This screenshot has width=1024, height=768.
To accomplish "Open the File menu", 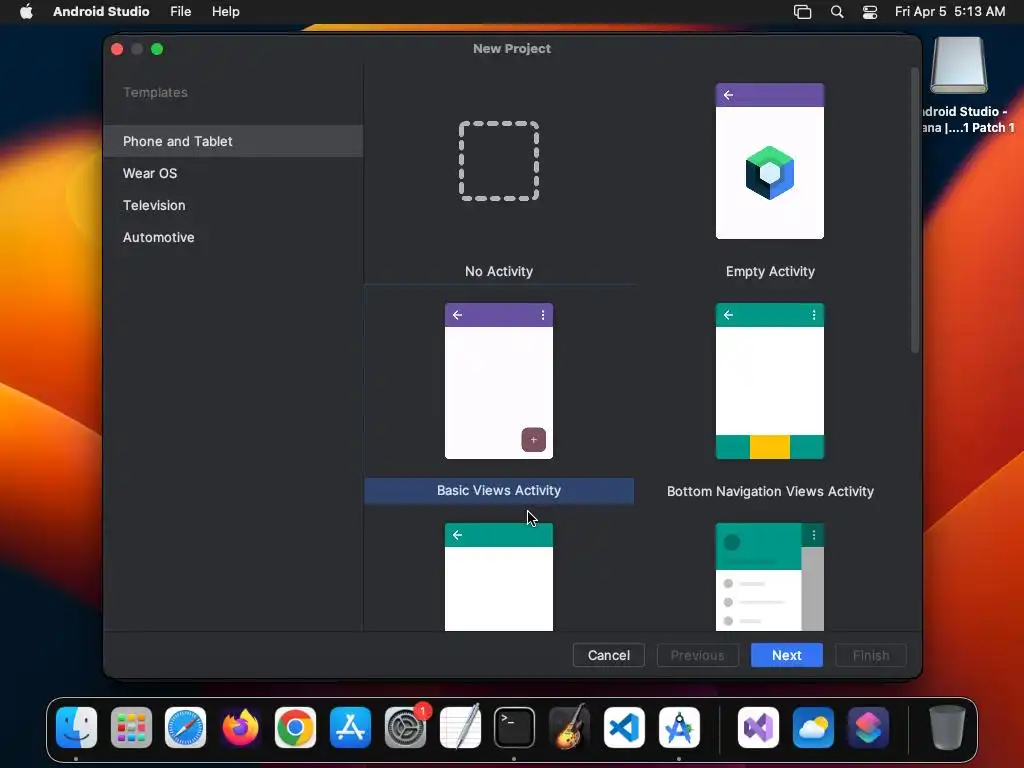I will coord(180,12).
